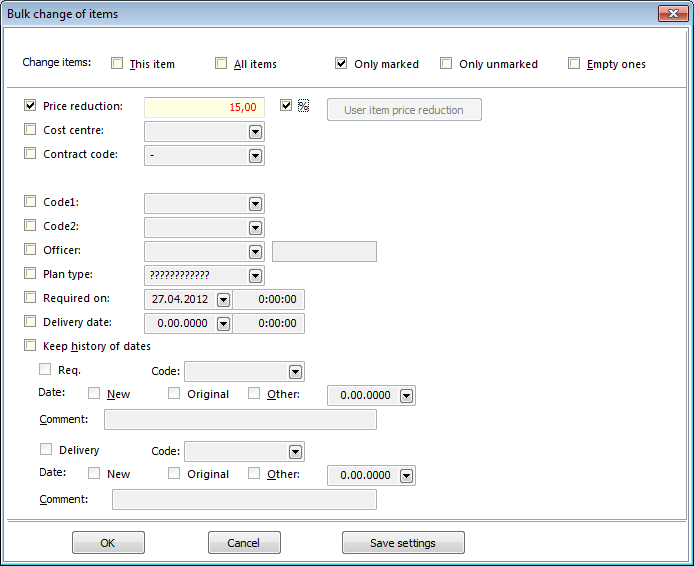694x566 pixels.
Task: Tick the Code2 checkbox
Action: pos(30,225)
